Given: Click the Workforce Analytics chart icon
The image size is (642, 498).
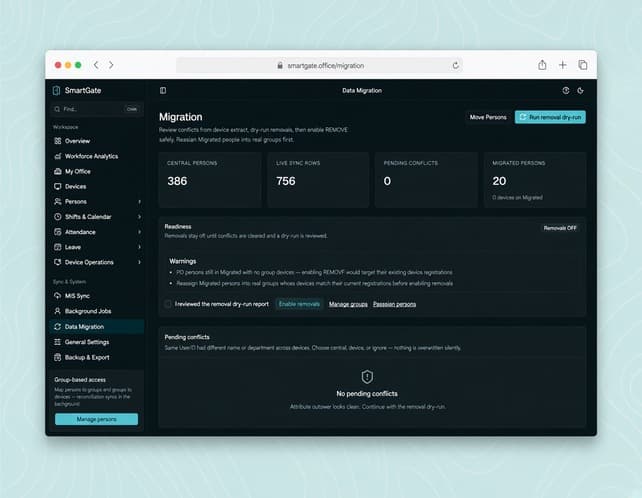Looking at the screenshot, I should point(58,156).
